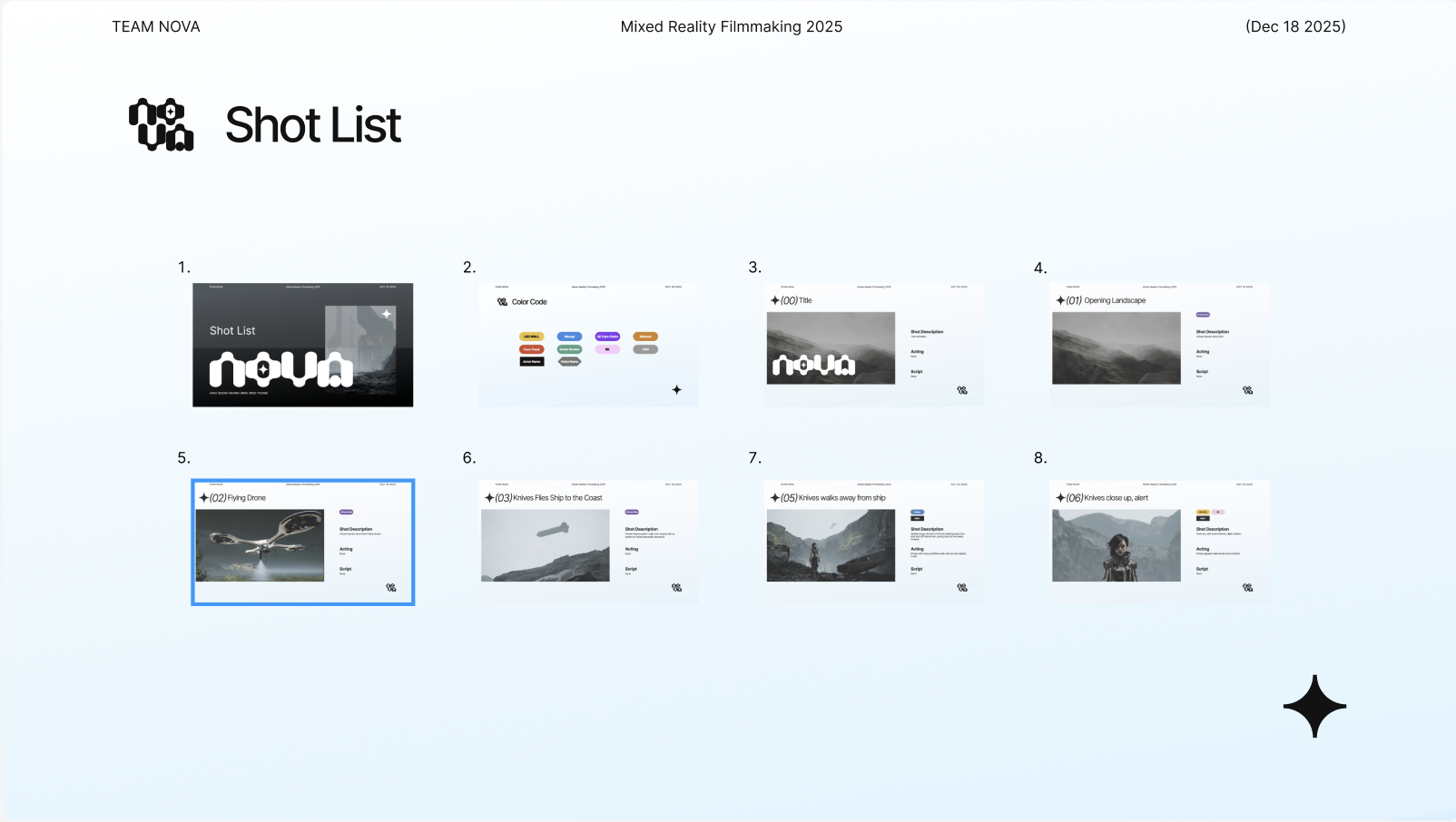
Task: Open the Color Code slide thumbnail
Action: 588,345
